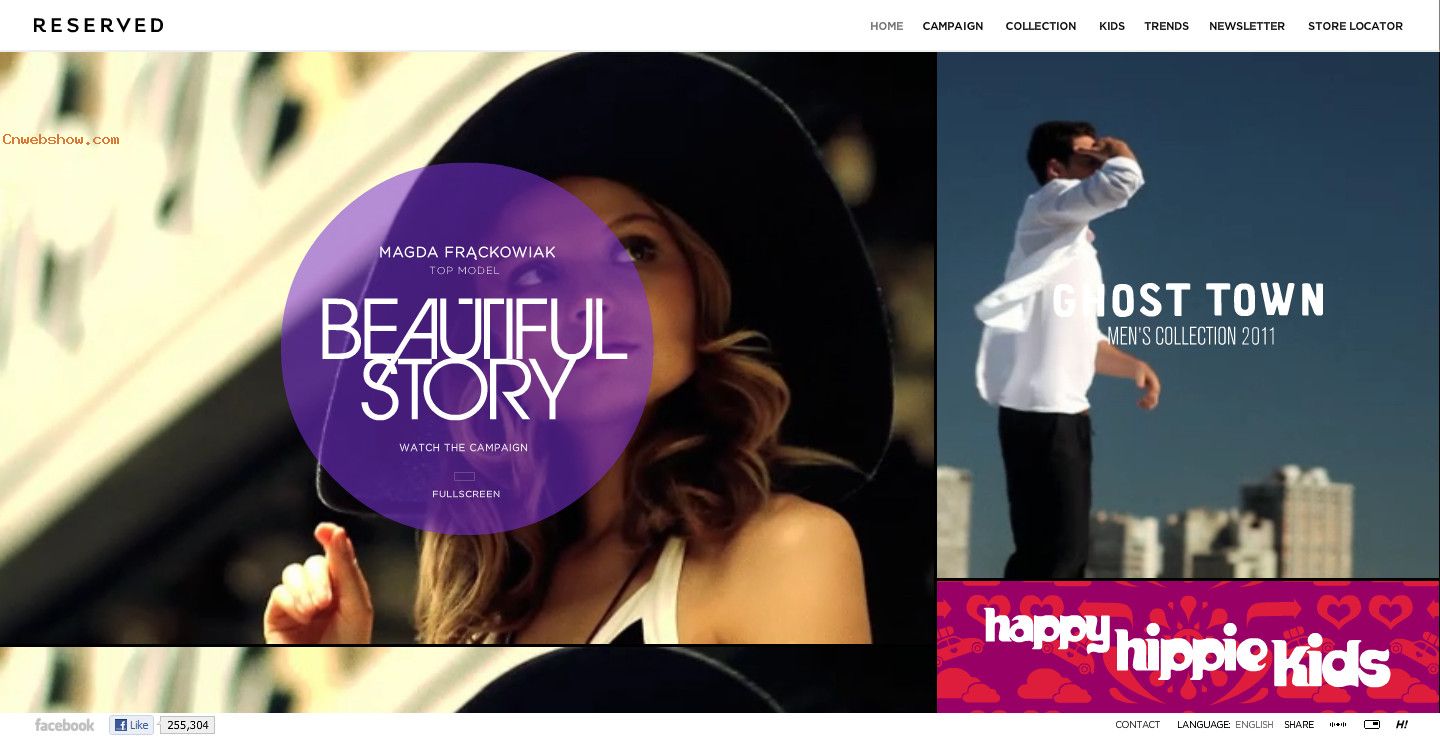Click the faded facebook logo in footer

tap(64, 725)
